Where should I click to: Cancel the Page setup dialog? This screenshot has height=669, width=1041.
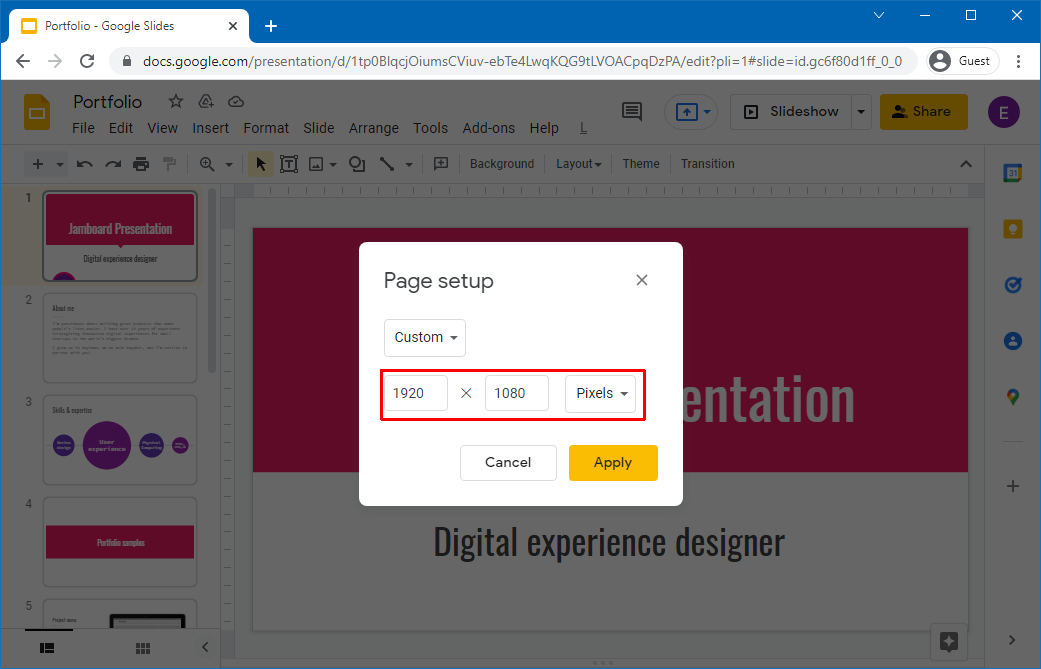coord(508,463)
